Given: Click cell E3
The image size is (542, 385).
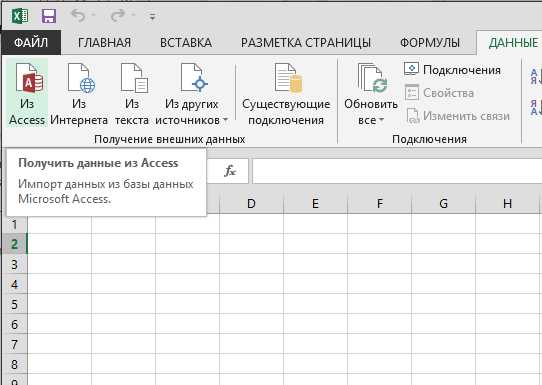Looking at the screenshot, I should pos(315,264).
